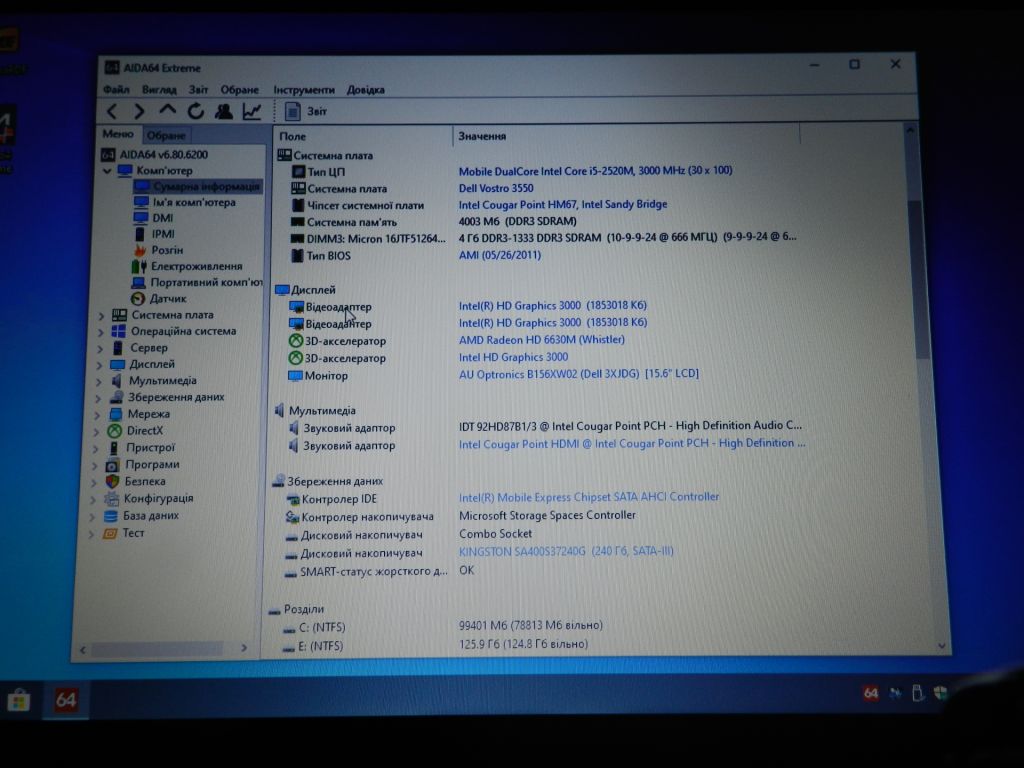Click the right panel vertical scrollbar thumb
The height and width of the screenshot is (768, 1024).
921,278
